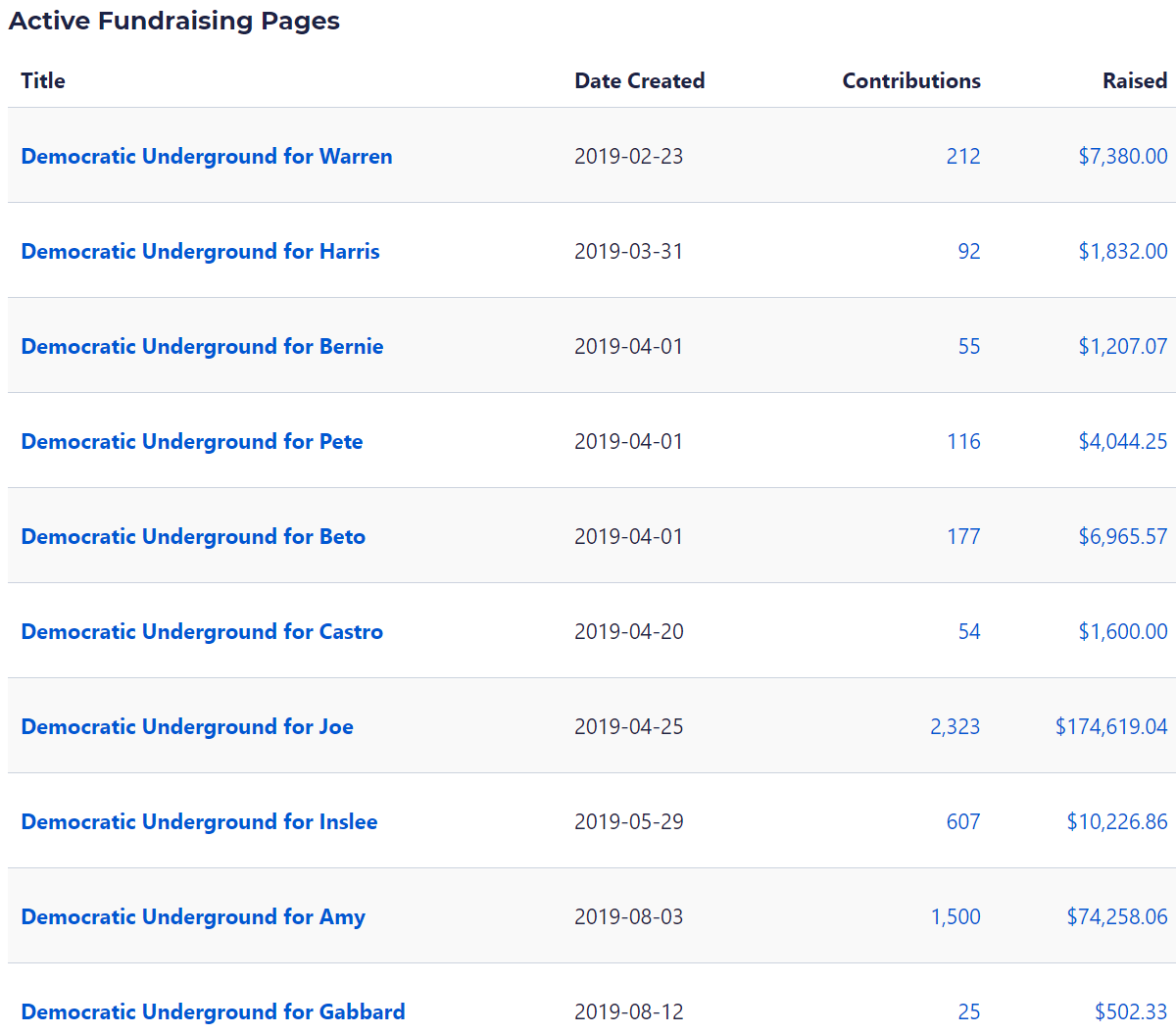Open Democratic Underground for Castro page
The height and width of the screenshot is (1034, 1176).
[202, 632]
